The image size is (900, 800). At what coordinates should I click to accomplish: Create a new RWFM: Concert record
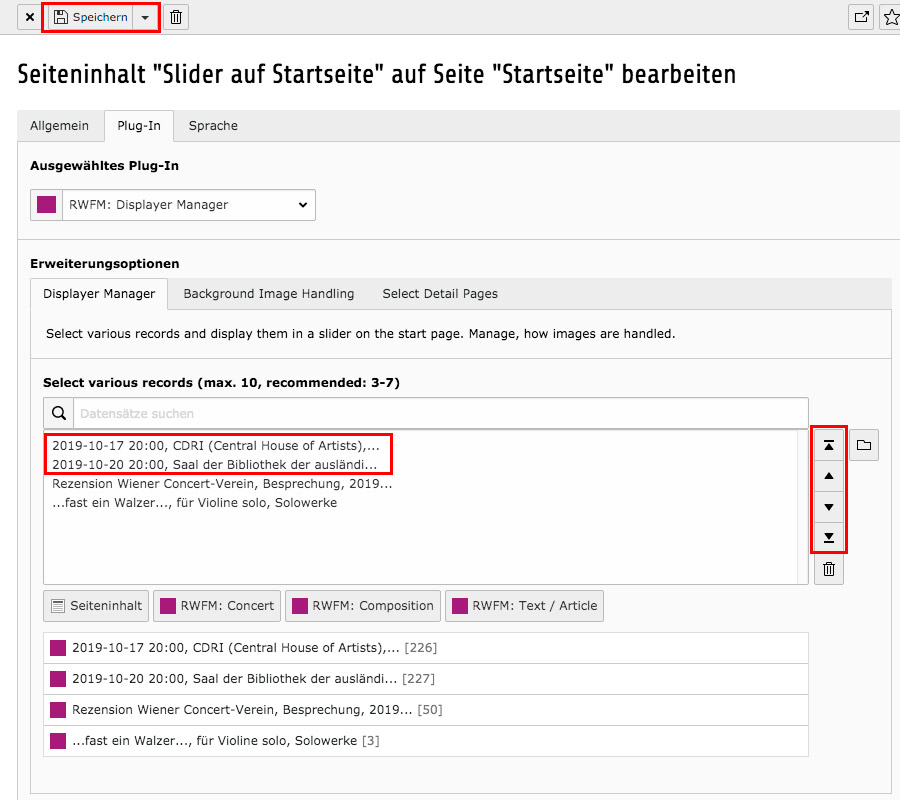coord(216,605)
